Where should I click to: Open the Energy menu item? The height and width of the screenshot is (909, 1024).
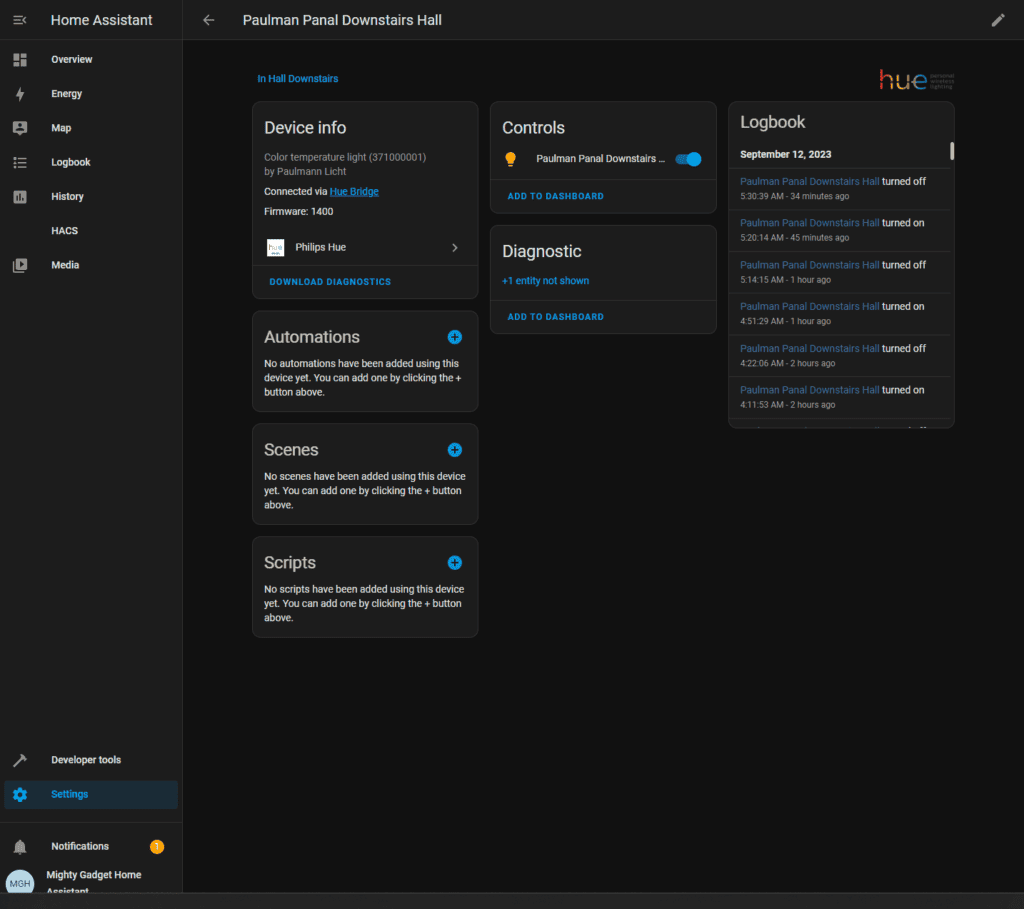click(x=66, y=94)
